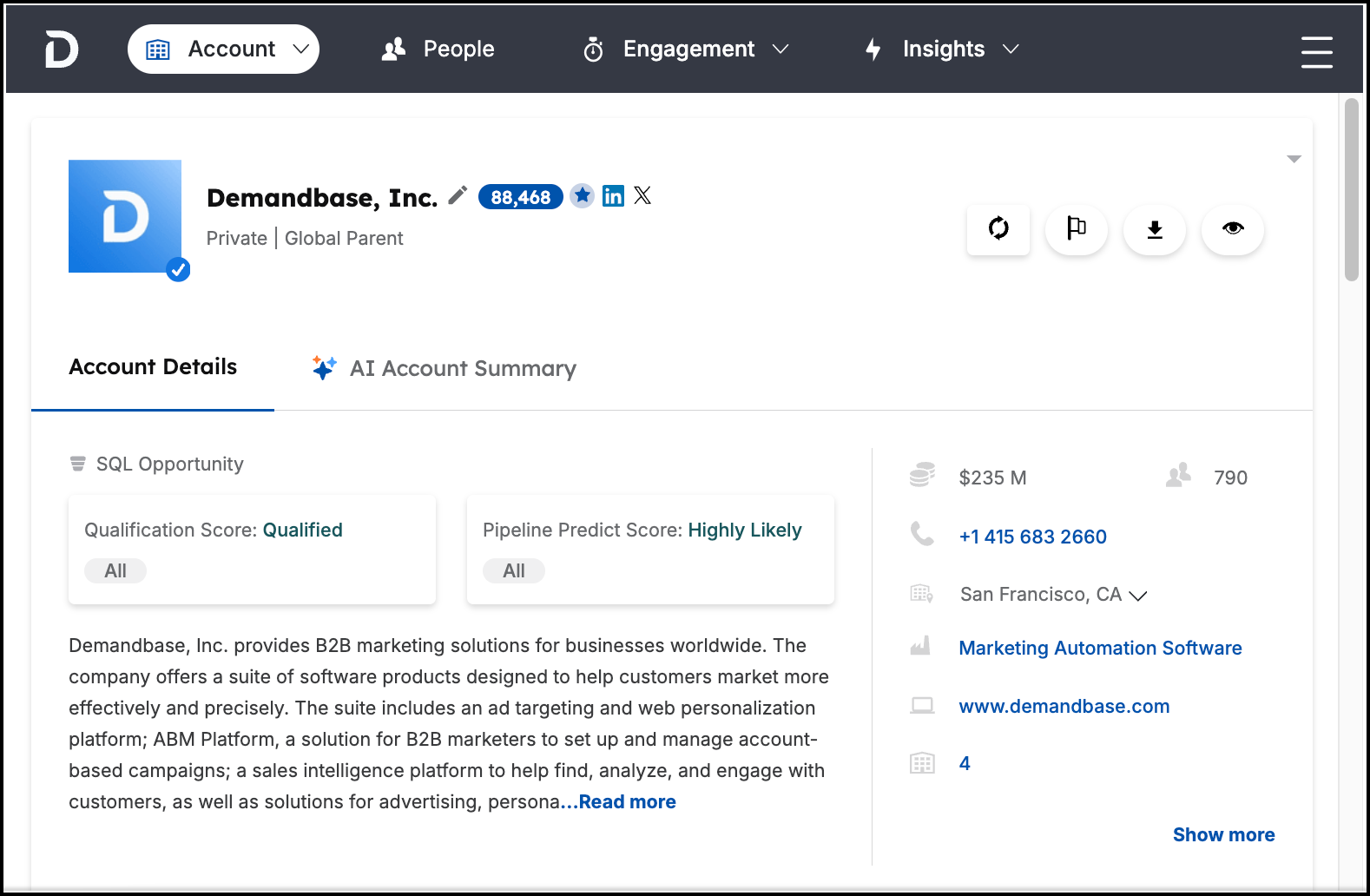The width and height of the screenshot is (1370, 896).
Task: Click the 790 employee count
Action: tap(1230, 478)
